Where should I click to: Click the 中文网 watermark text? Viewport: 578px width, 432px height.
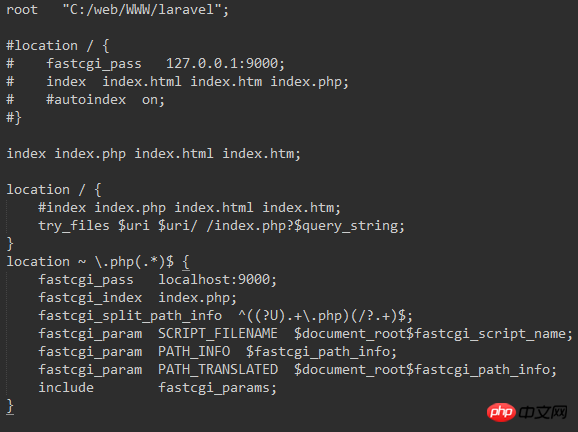point(543,412)
